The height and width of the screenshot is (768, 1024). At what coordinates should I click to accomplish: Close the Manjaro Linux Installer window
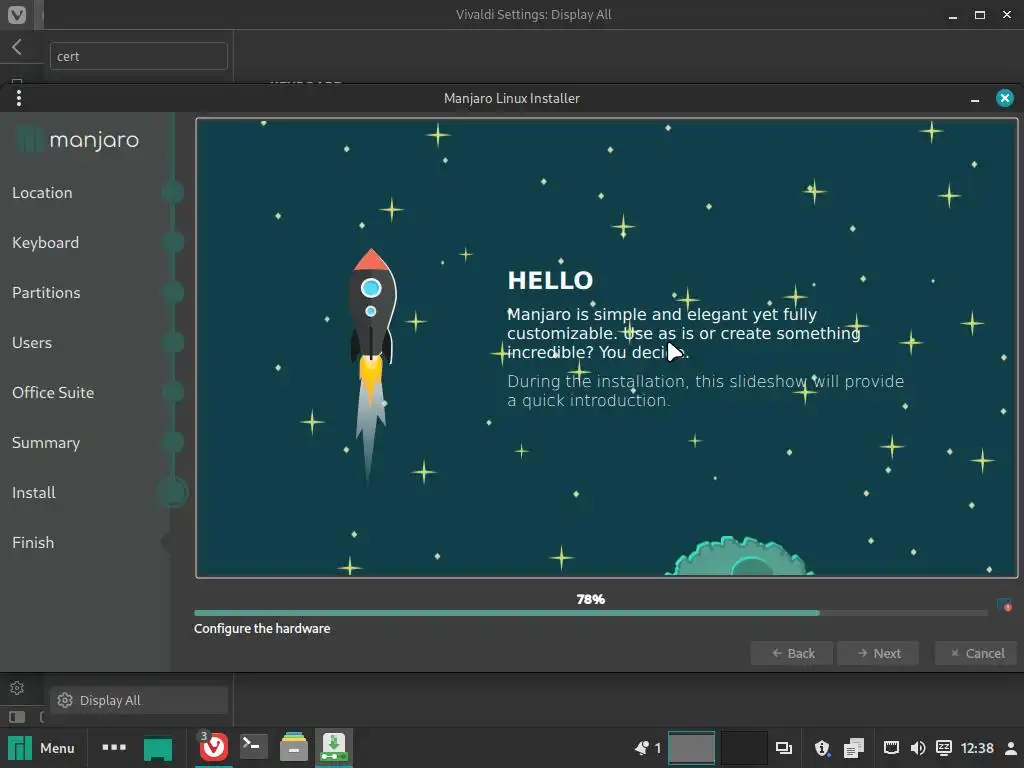(x=1004, y=98)
